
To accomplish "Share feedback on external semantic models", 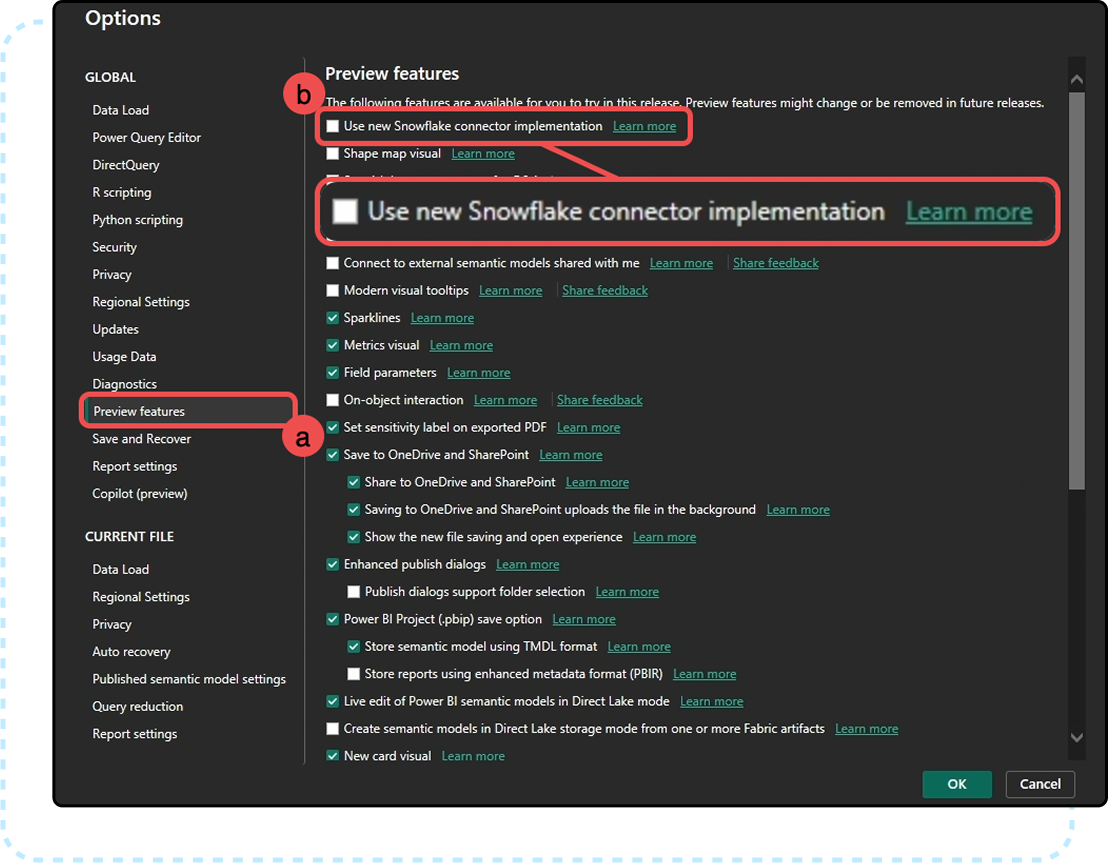I will click(775, 264).
